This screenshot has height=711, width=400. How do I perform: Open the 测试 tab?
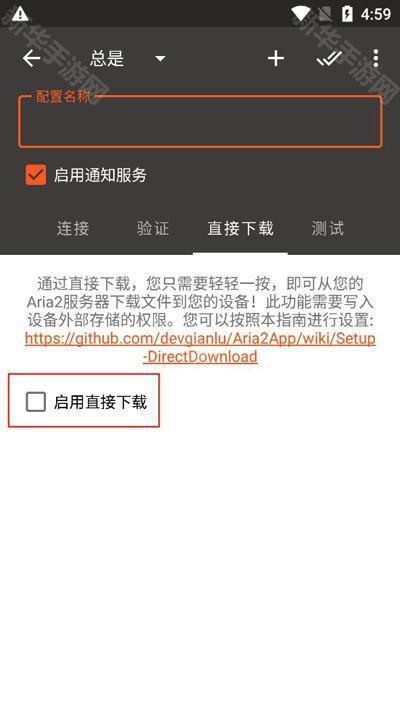pyautogui.click(x=327, y=228)
